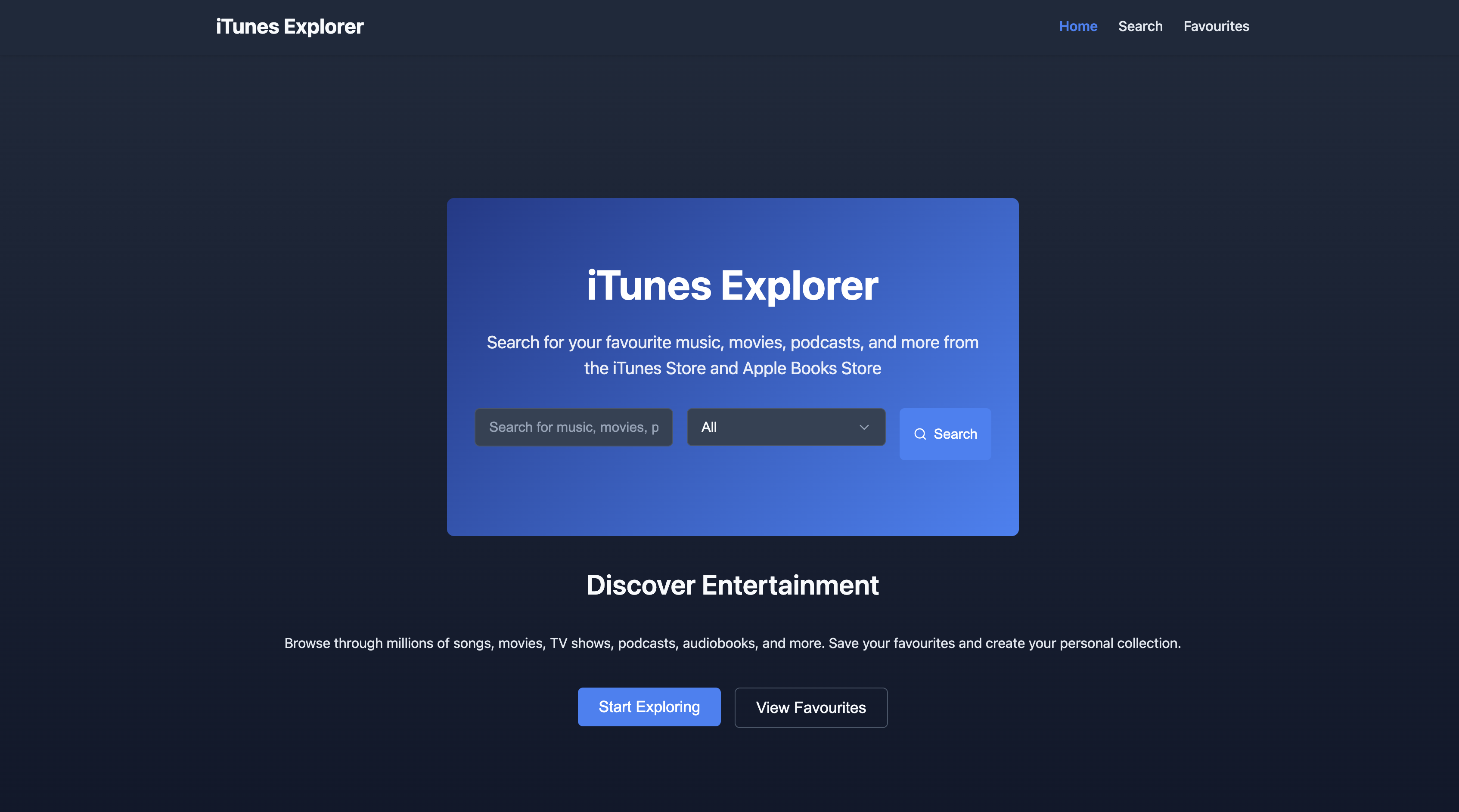The image size is (1459, 812).
Task: Open the All media type dropdown
Action: click(785, 428)
